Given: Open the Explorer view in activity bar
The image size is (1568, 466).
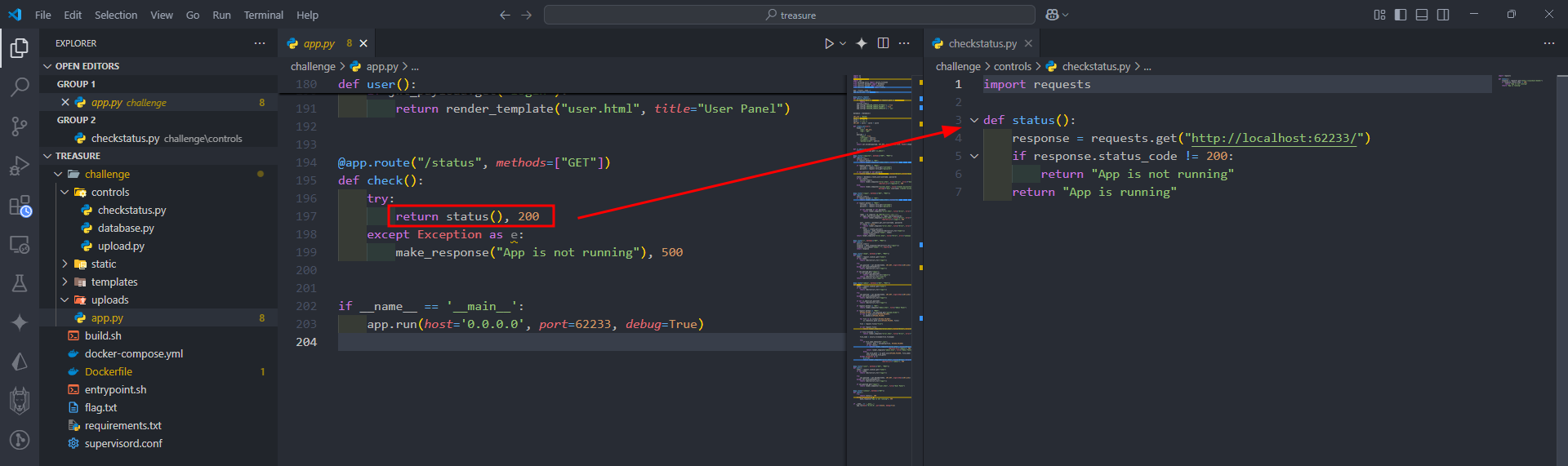Looking at the screenshot, I should pos(20,49).
